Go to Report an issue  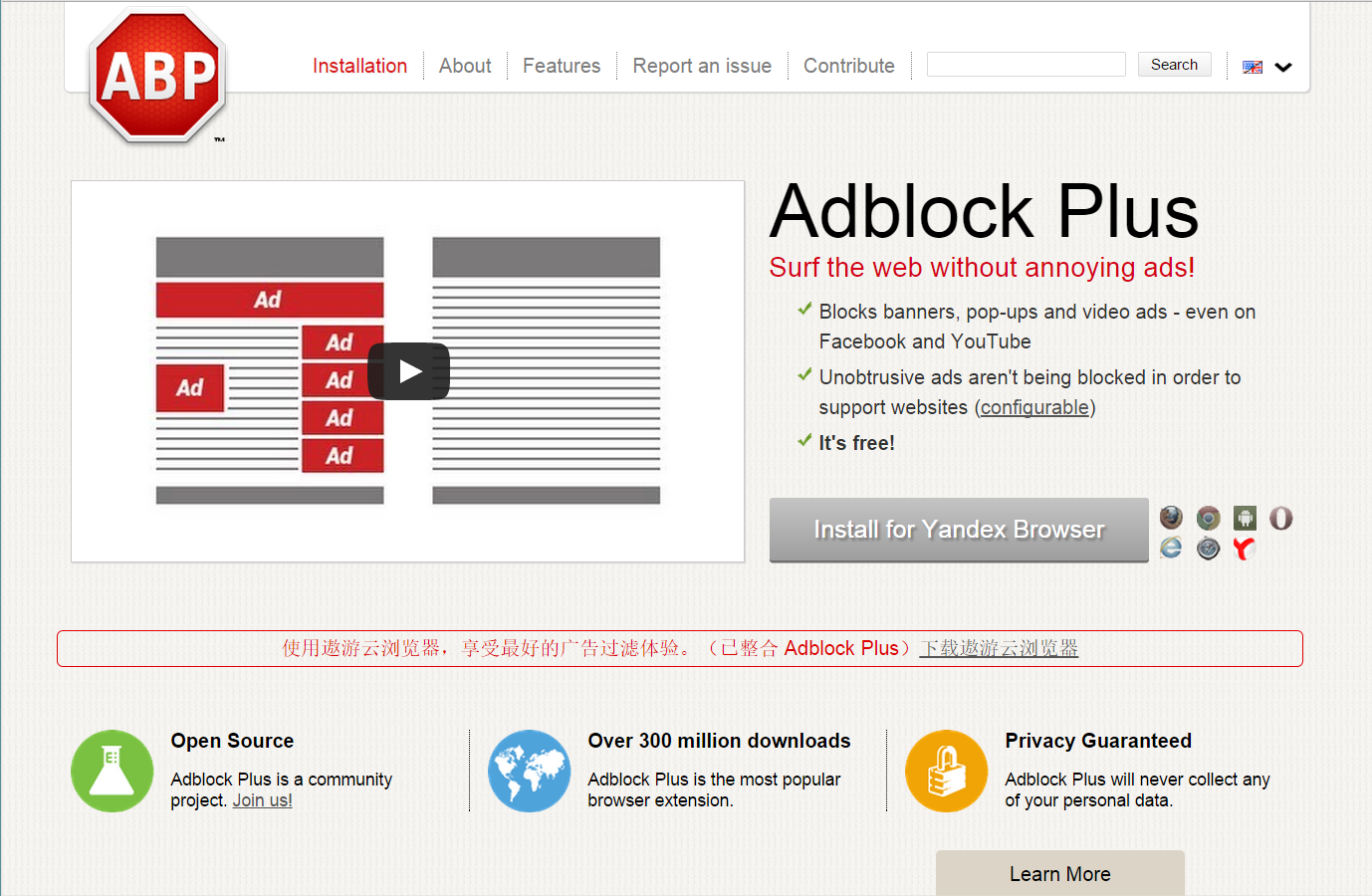tap(702, 66)
